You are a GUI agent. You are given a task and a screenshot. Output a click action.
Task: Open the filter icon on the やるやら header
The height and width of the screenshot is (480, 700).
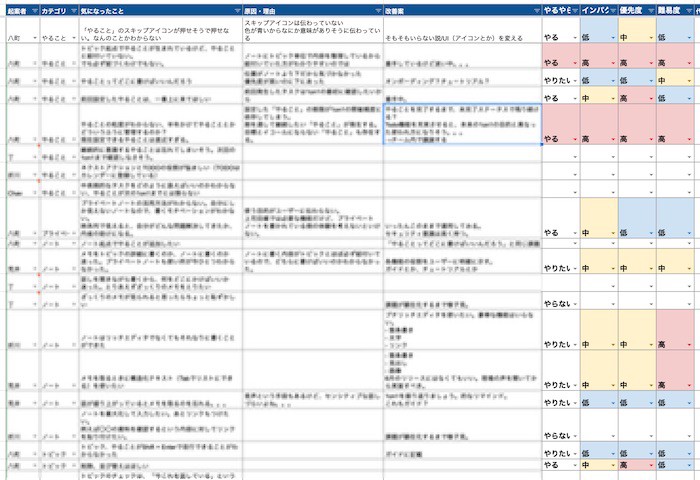[x=575, y=11]
